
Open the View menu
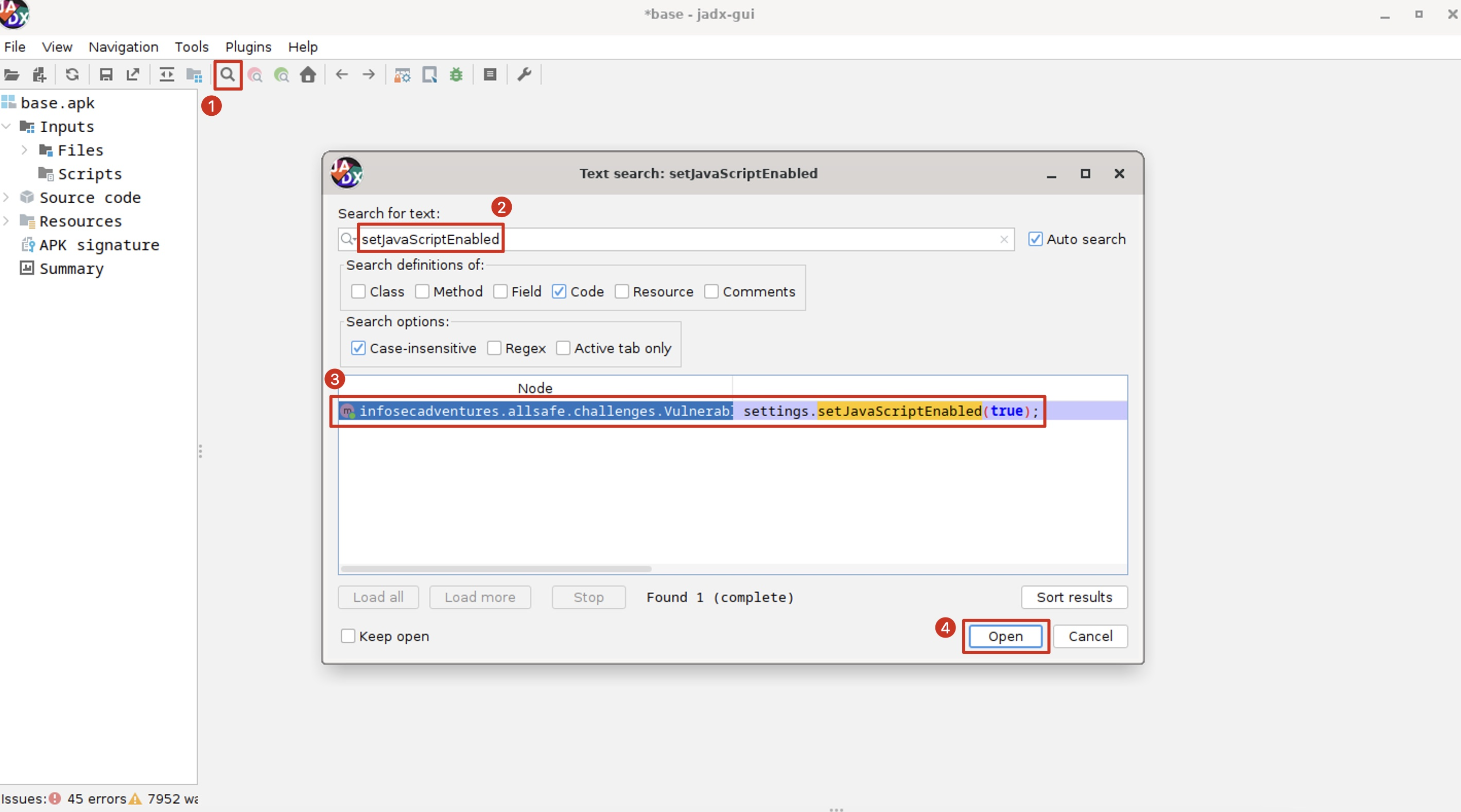[x=57, y=47]
